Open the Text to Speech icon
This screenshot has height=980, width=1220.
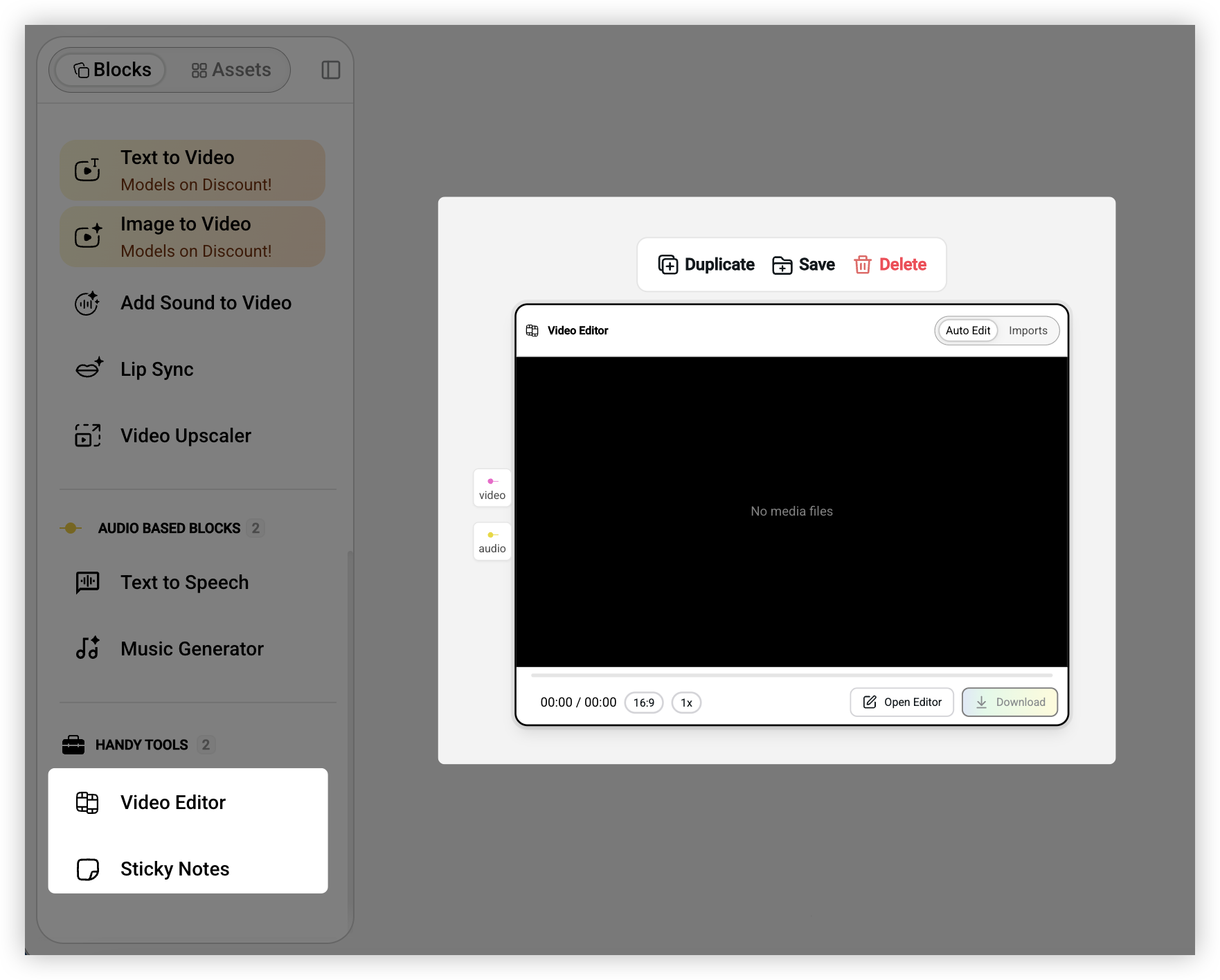click(87, 582)
